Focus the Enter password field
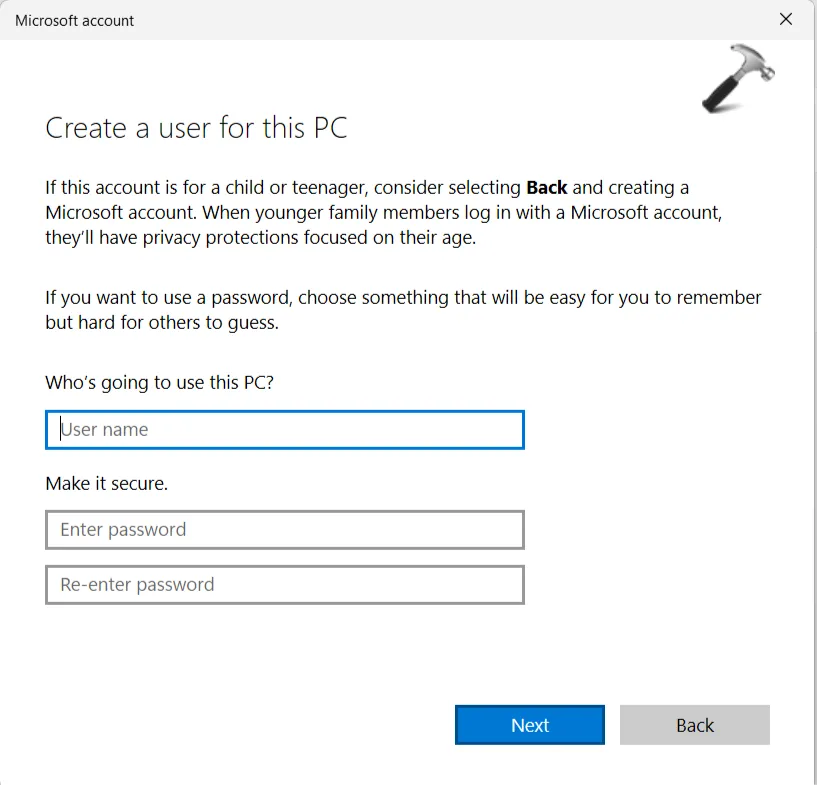The image size is (817, 785). [285, 529]
